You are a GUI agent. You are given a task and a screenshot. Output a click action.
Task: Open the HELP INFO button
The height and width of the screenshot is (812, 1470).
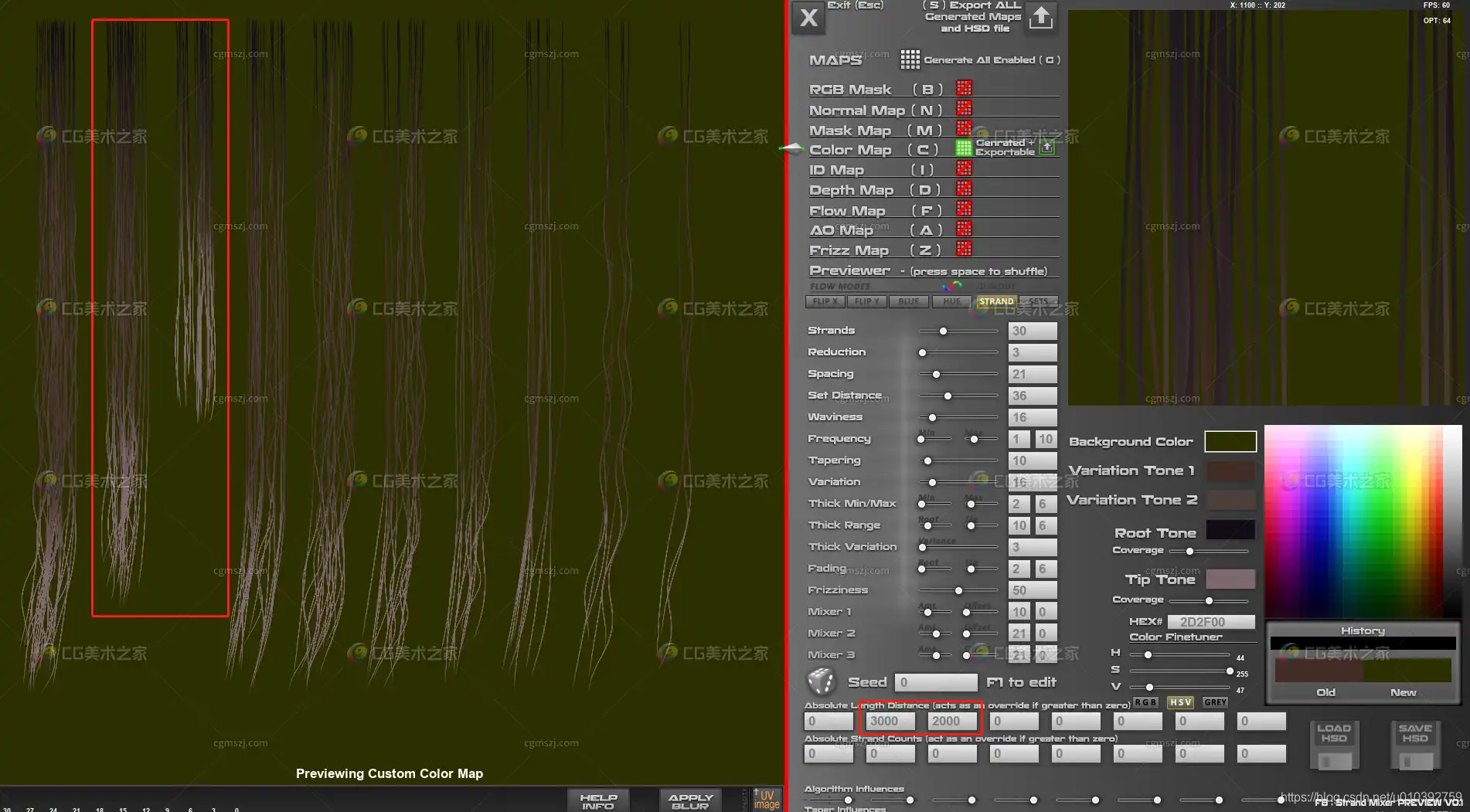(x=598, y=800)
